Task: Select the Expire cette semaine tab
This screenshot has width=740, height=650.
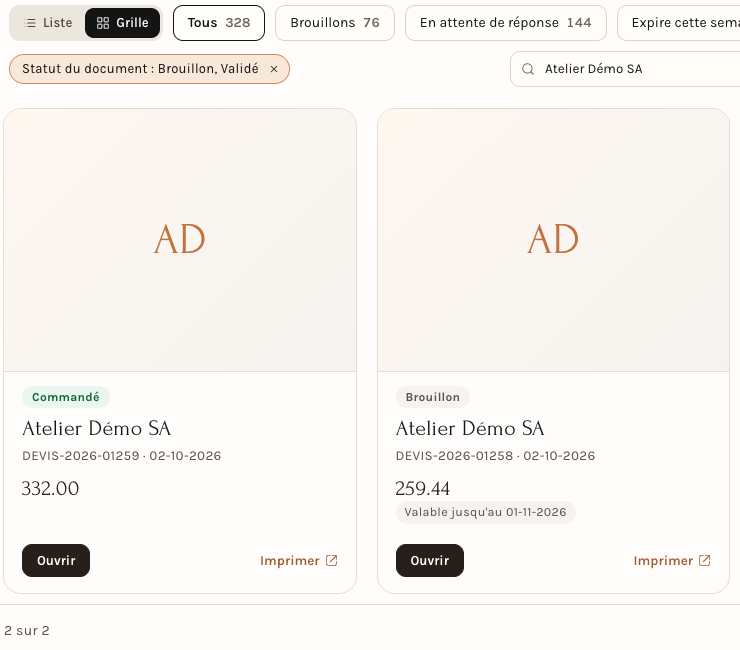Action: 679,23
